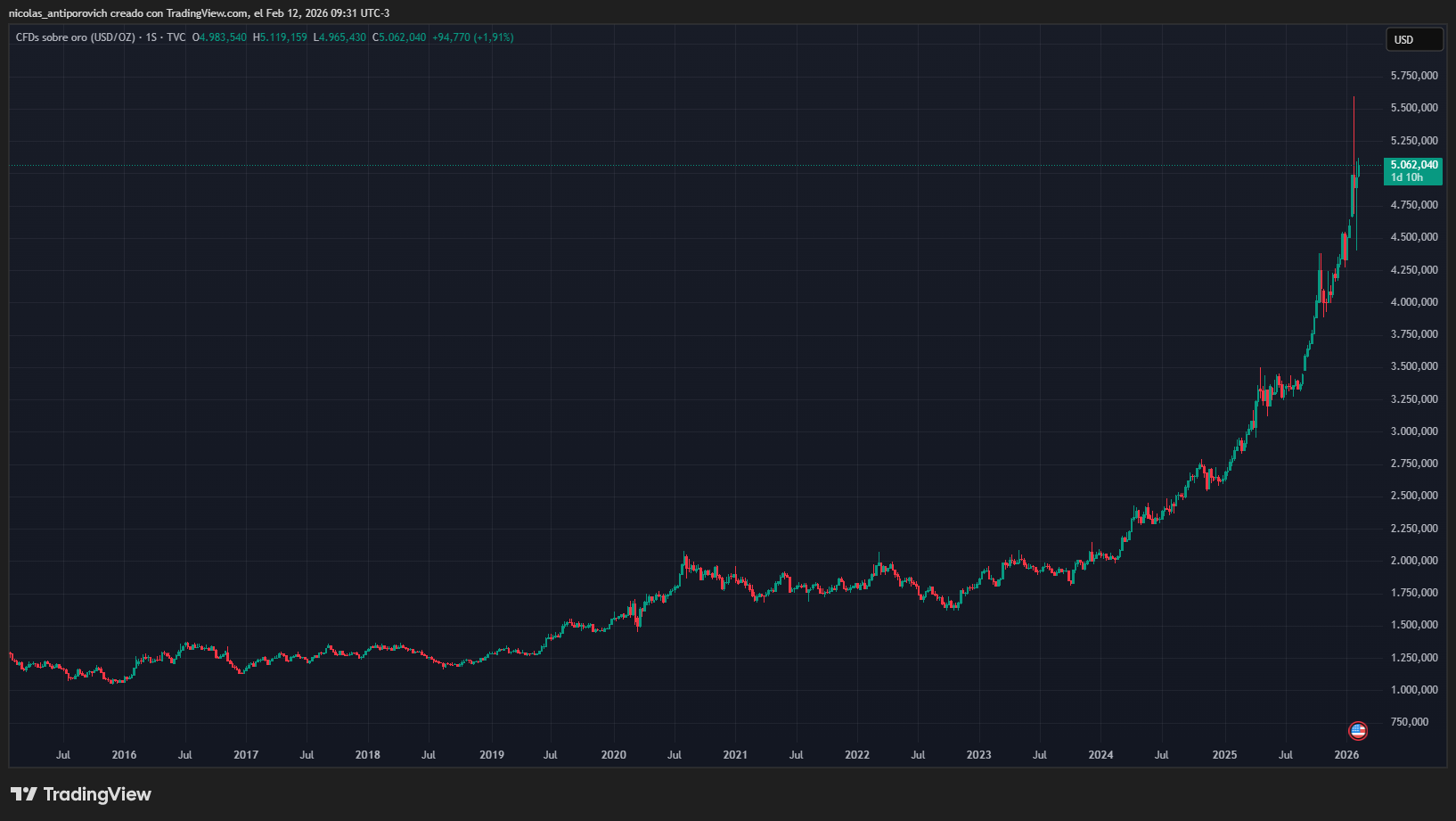Click the TVC source label in legend
1456x821 pixels.
[x=176, y=37]
